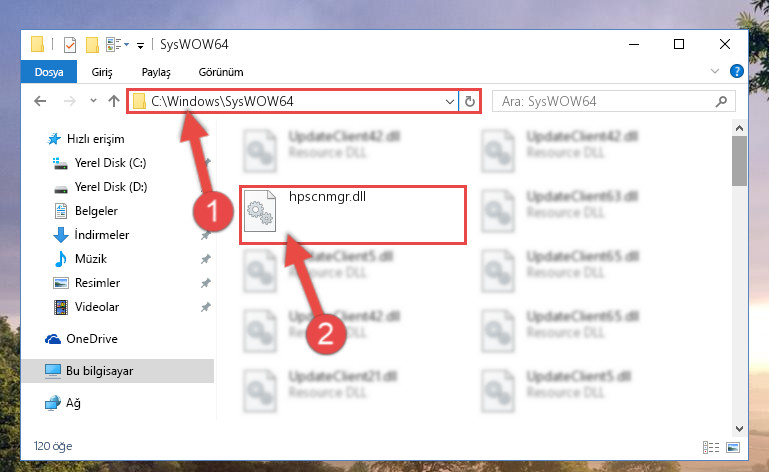The image size is (769, 472).
Task: Click the New folder icon in title bar
Action: point(92,45)
